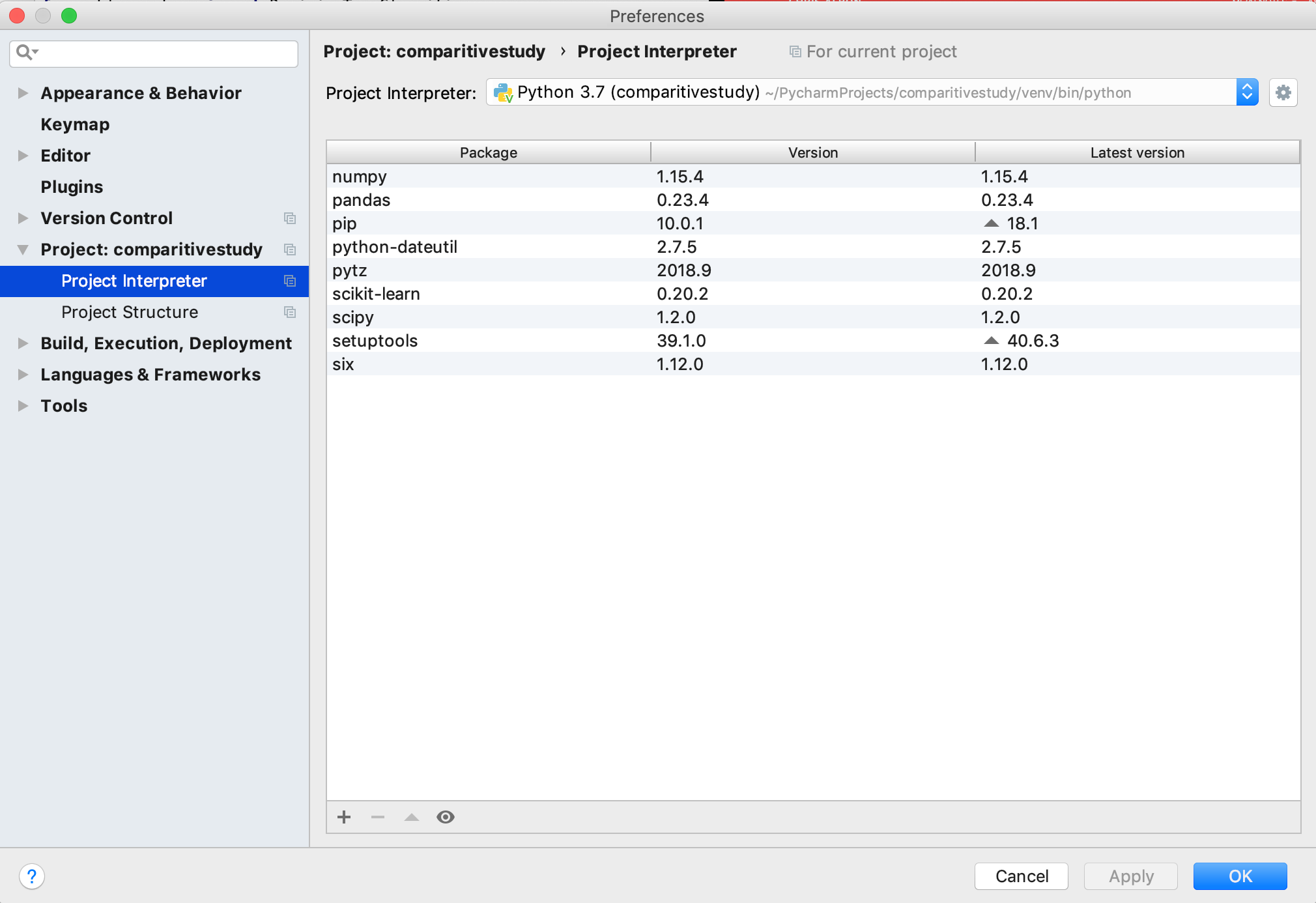Screen dimensions: 1316x903
Task: Click Tools label in sidebar
Action: click(64, 406)
